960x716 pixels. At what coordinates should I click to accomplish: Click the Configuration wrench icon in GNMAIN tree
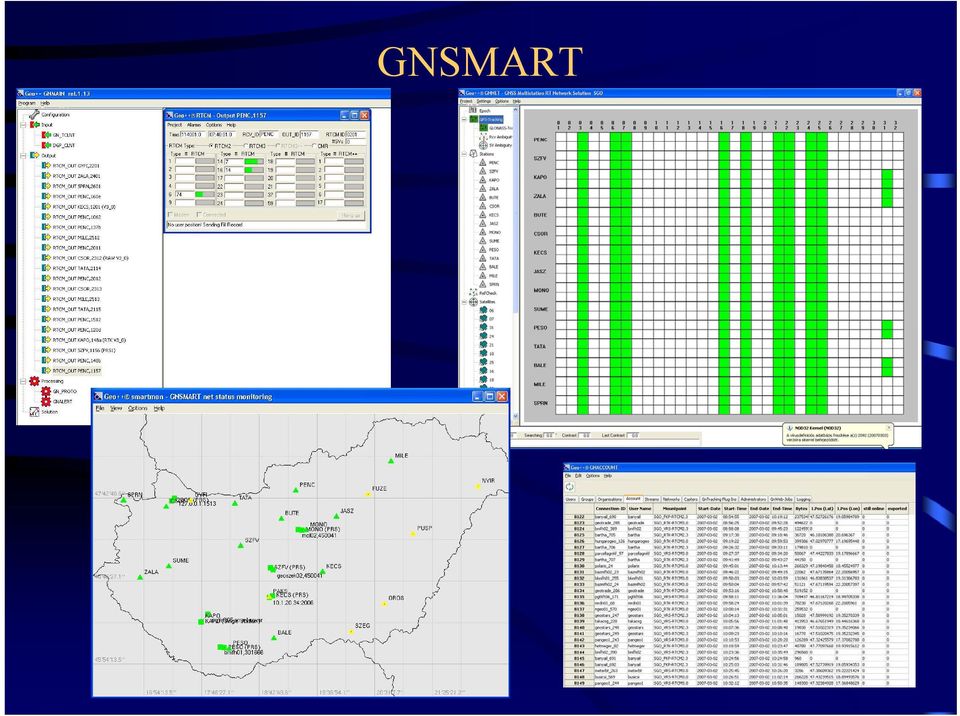[34, 115]
